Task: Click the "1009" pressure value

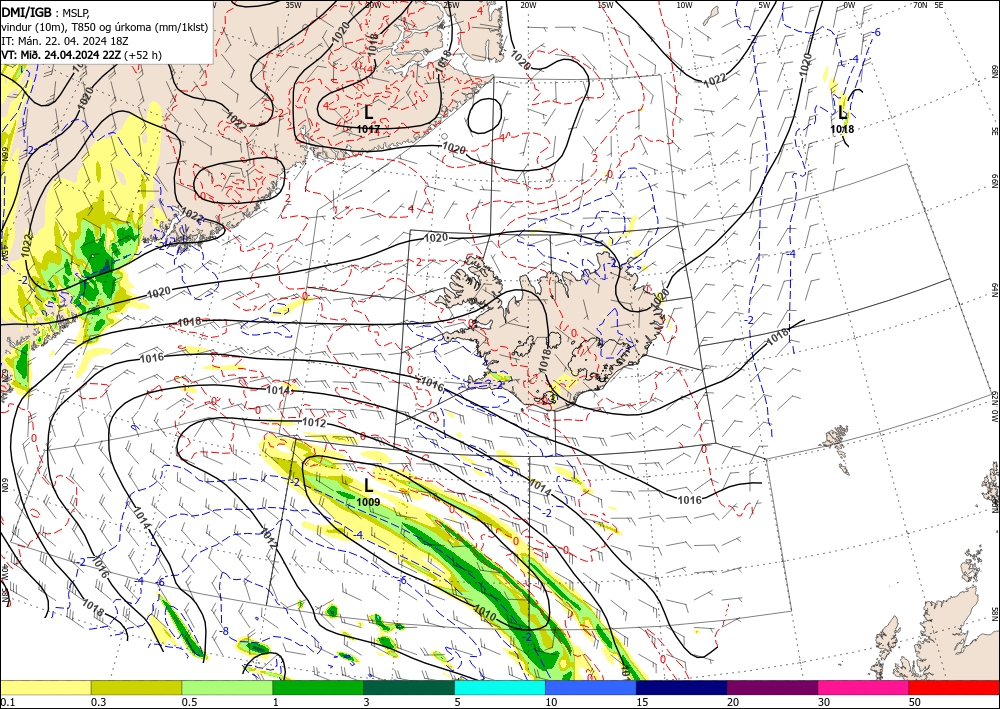Action: click(x=368, y=502)
